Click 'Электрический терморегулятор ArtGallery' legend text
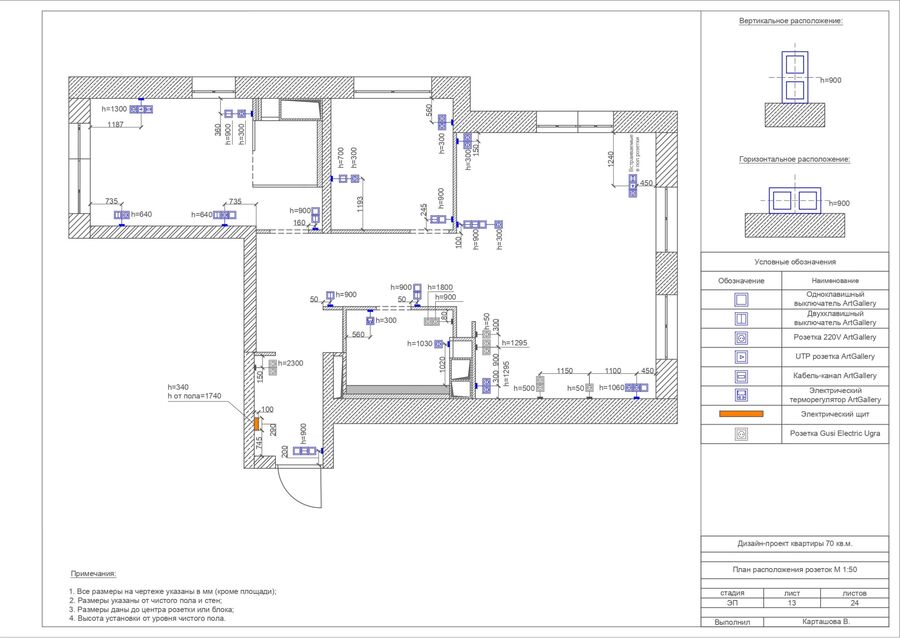This screenshot has width=900, height=638. [835, 395]
